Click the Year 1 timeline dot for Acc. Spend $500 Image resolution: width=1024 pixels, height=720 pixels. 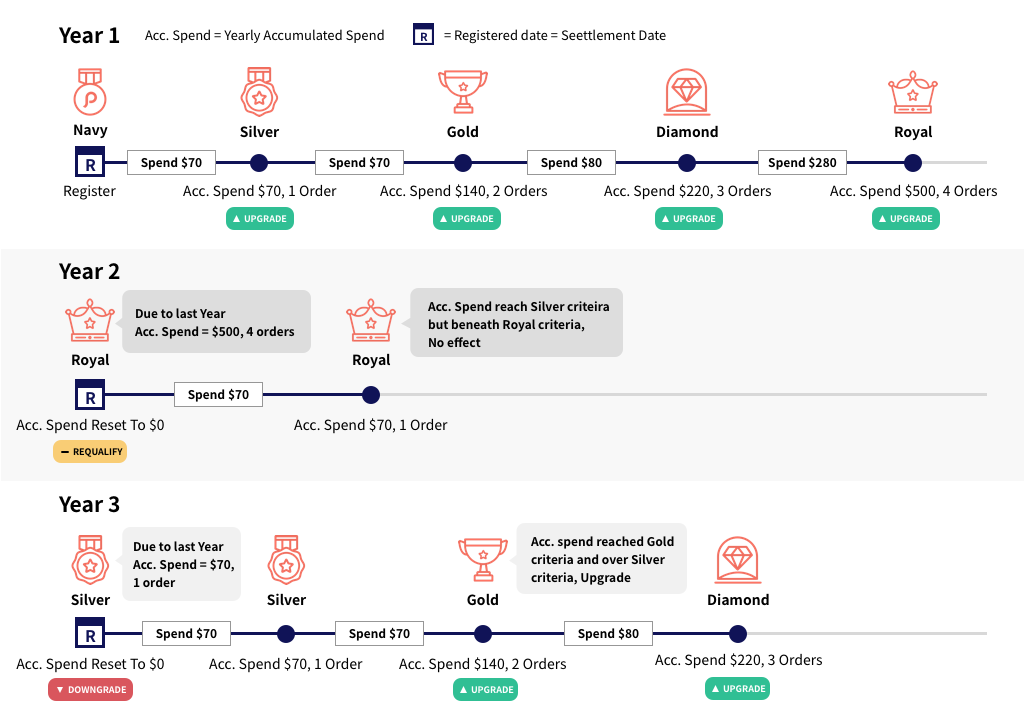point(912,162)
